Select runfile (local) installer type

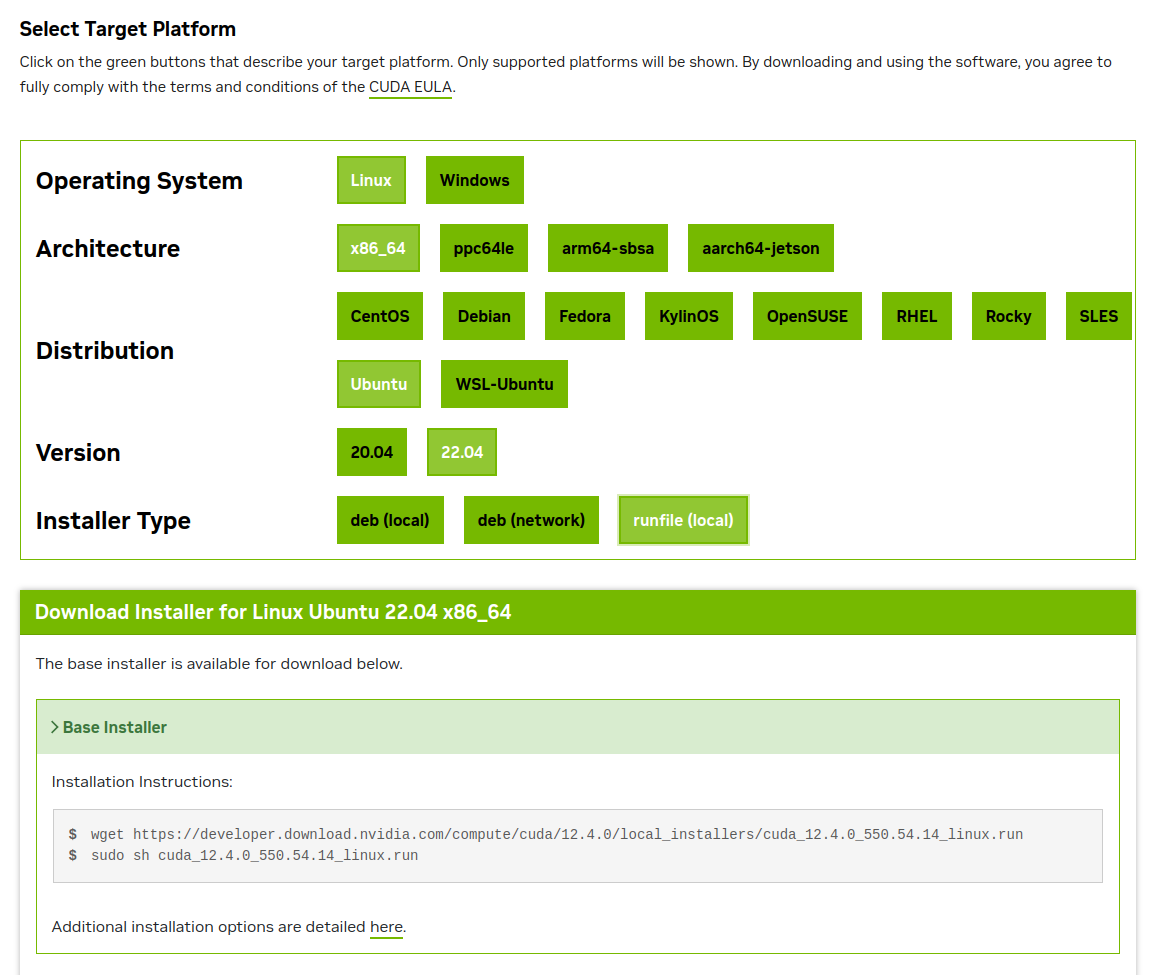coord(683,520)
